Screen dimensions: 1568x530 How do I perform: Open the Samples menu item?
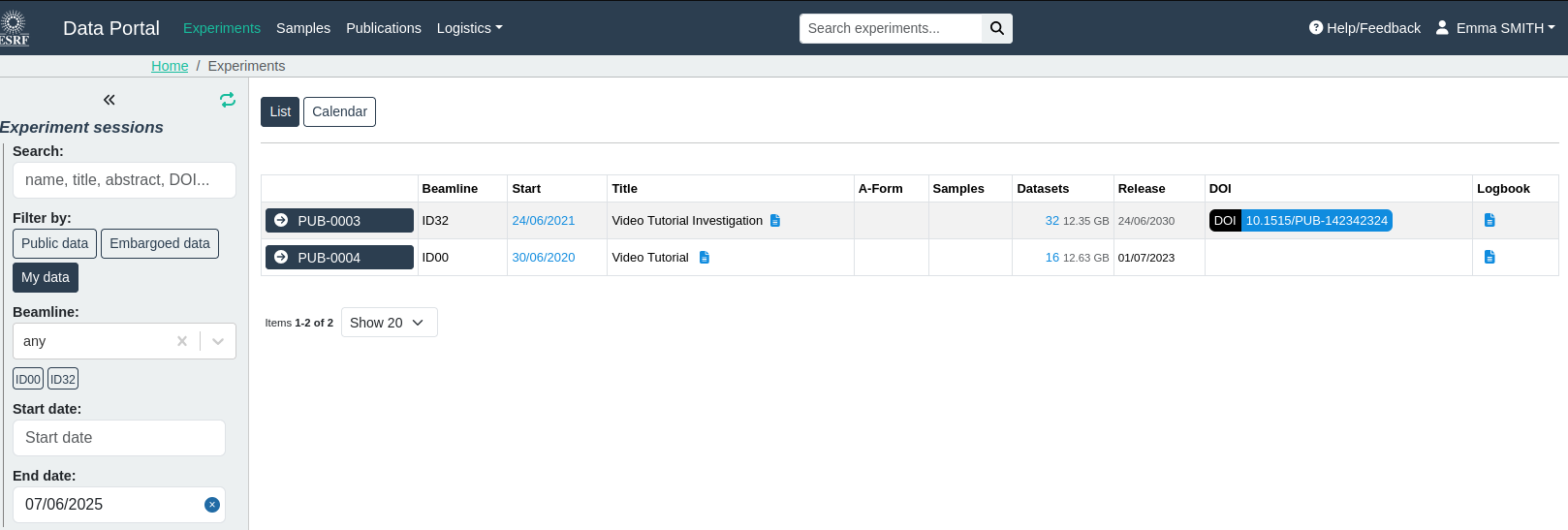coord(303,28)
